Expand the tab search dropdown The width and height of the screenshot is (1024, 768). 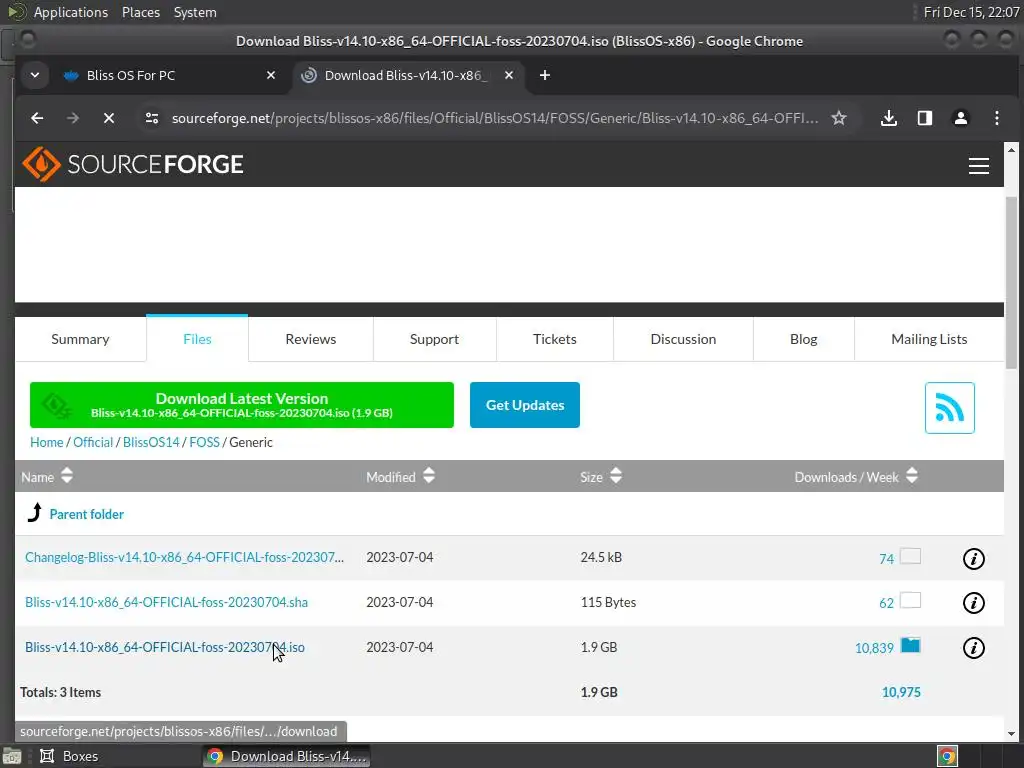click(x=35, y=75)
